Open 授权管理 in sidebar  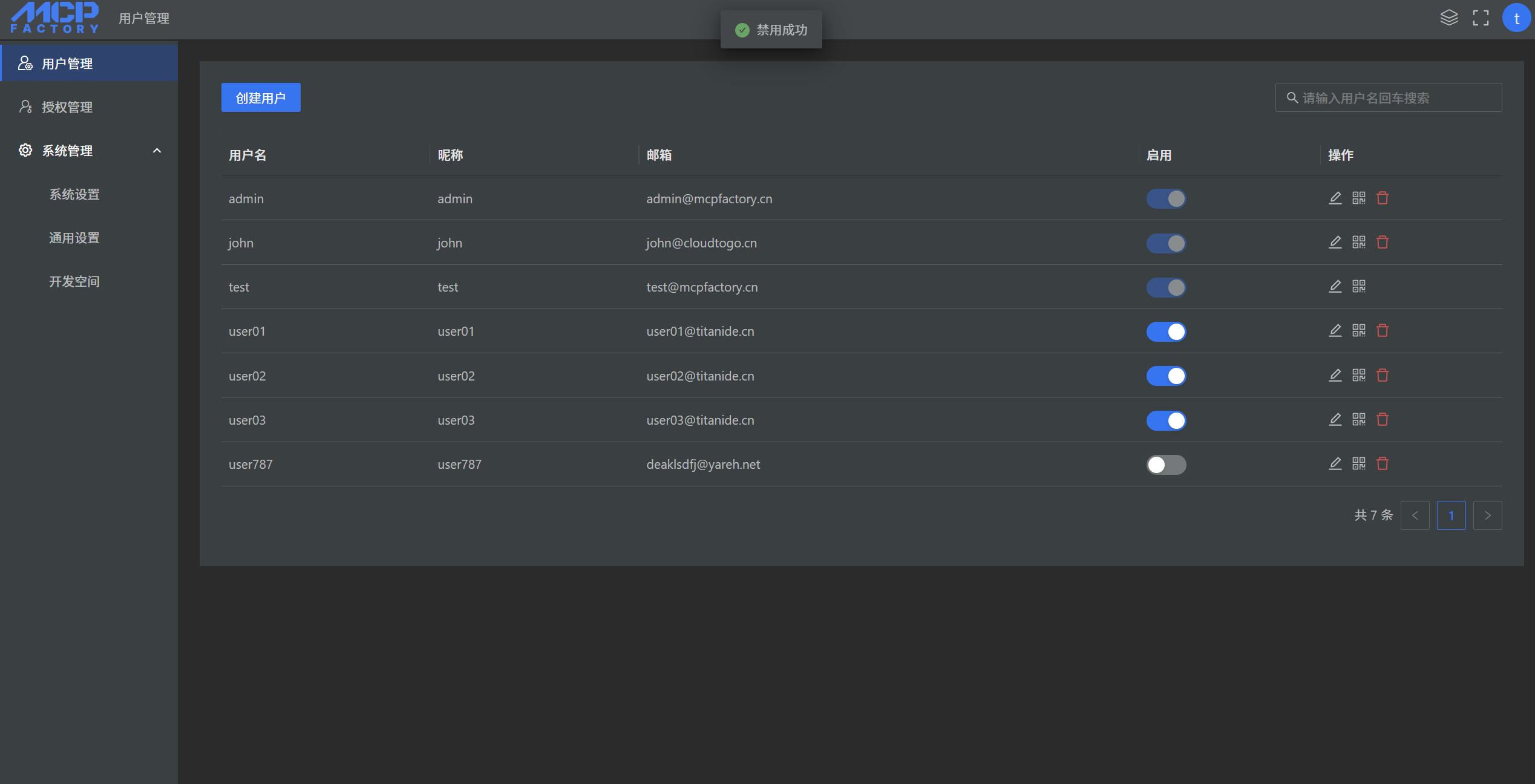click(67, 107)
